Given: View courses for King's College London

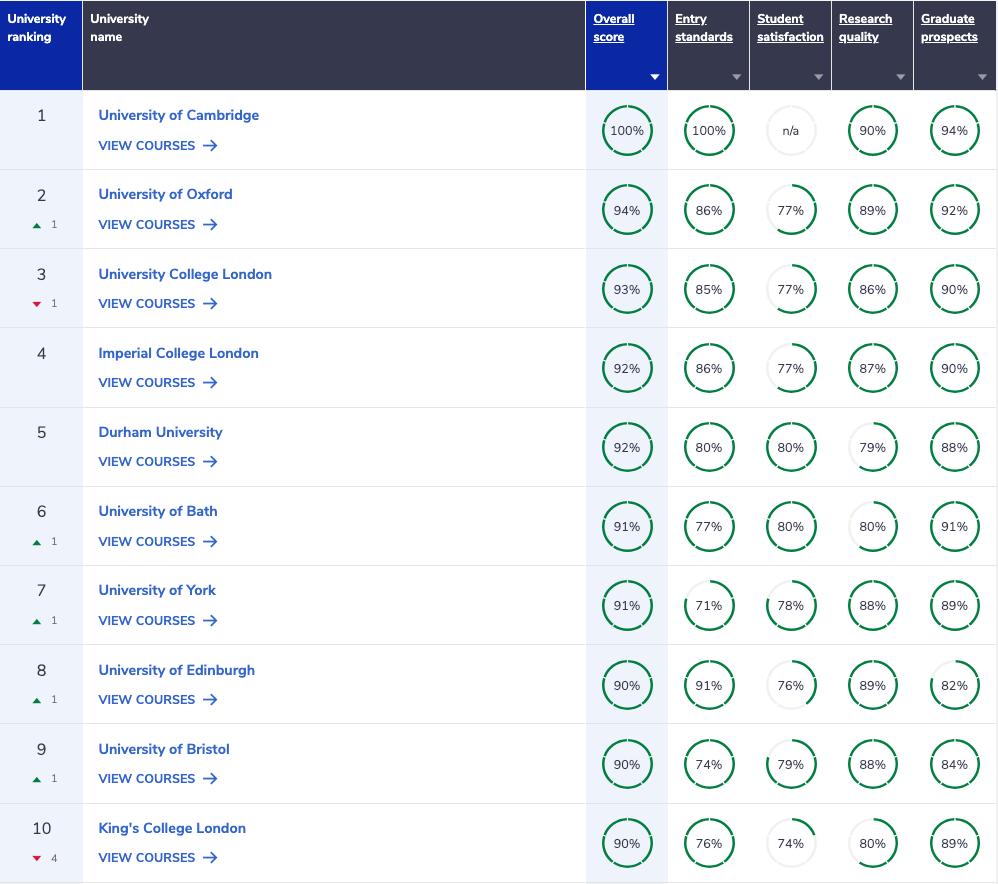Looking at the screenshot, I should click(x=158, y=857).
